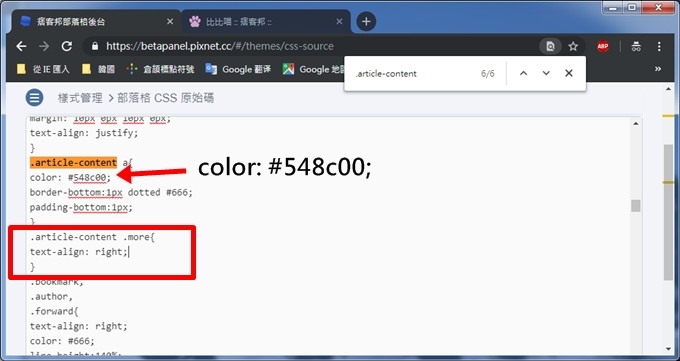680x361 pixels.
Task: Switch to the 比比喵 :: 痞客邦 tab
Action: point(266,21)
